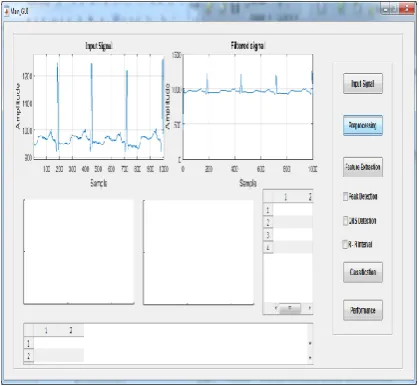Click the empty axes below Filtered signal
Viewport: 419px width, 386px height.
click(199, 252)
